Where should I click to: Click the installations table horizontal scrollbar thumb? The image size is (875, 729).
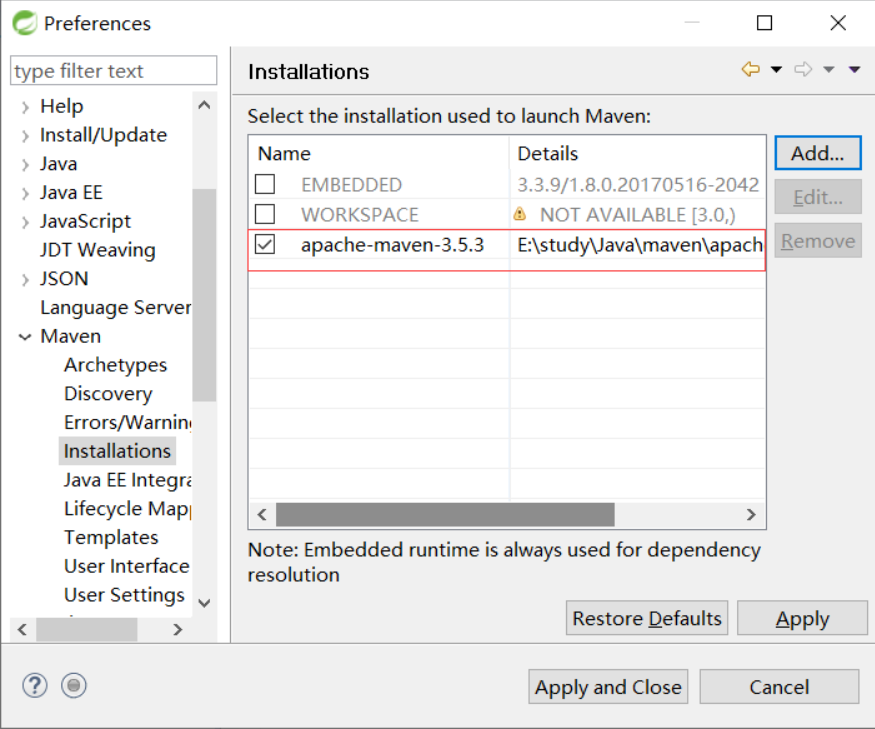click(x=445, y=514)
